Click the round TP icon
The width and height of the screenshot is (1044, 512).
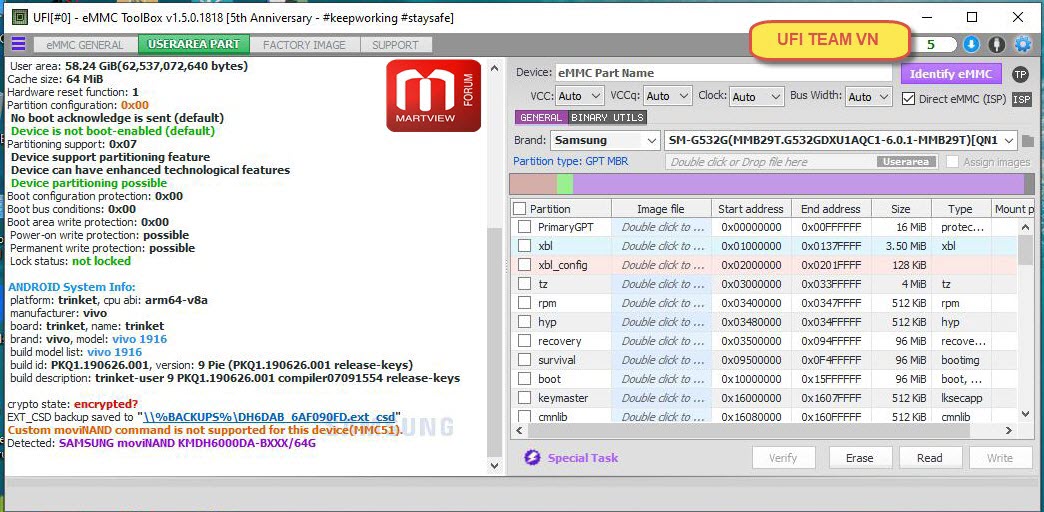[1020, 74]
